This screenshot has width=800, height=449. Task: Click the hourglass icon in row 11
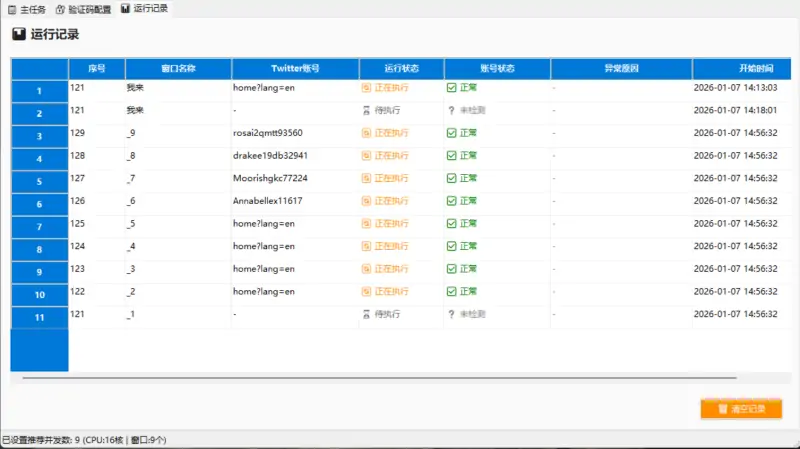tap(366, 314)
